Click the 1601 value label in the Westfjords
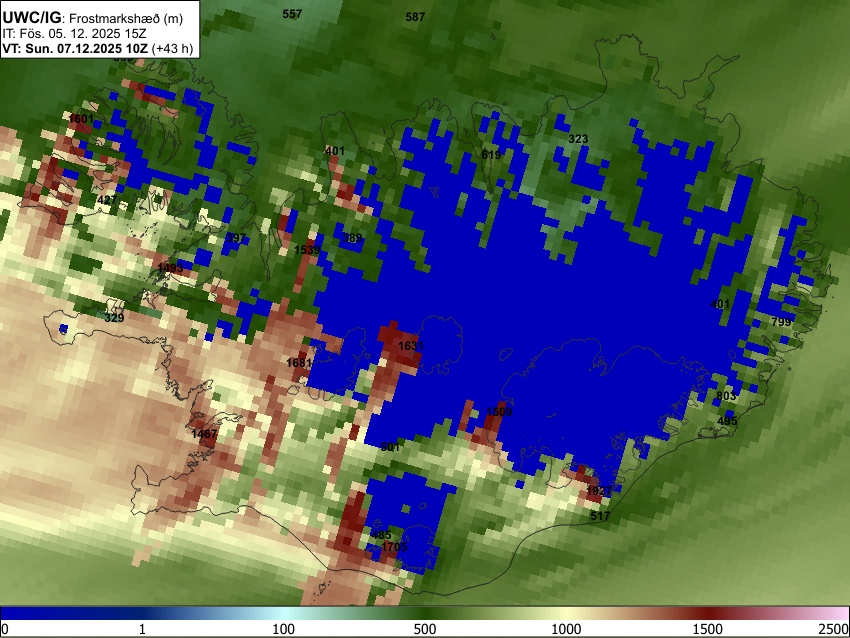 tap(81, 119)
